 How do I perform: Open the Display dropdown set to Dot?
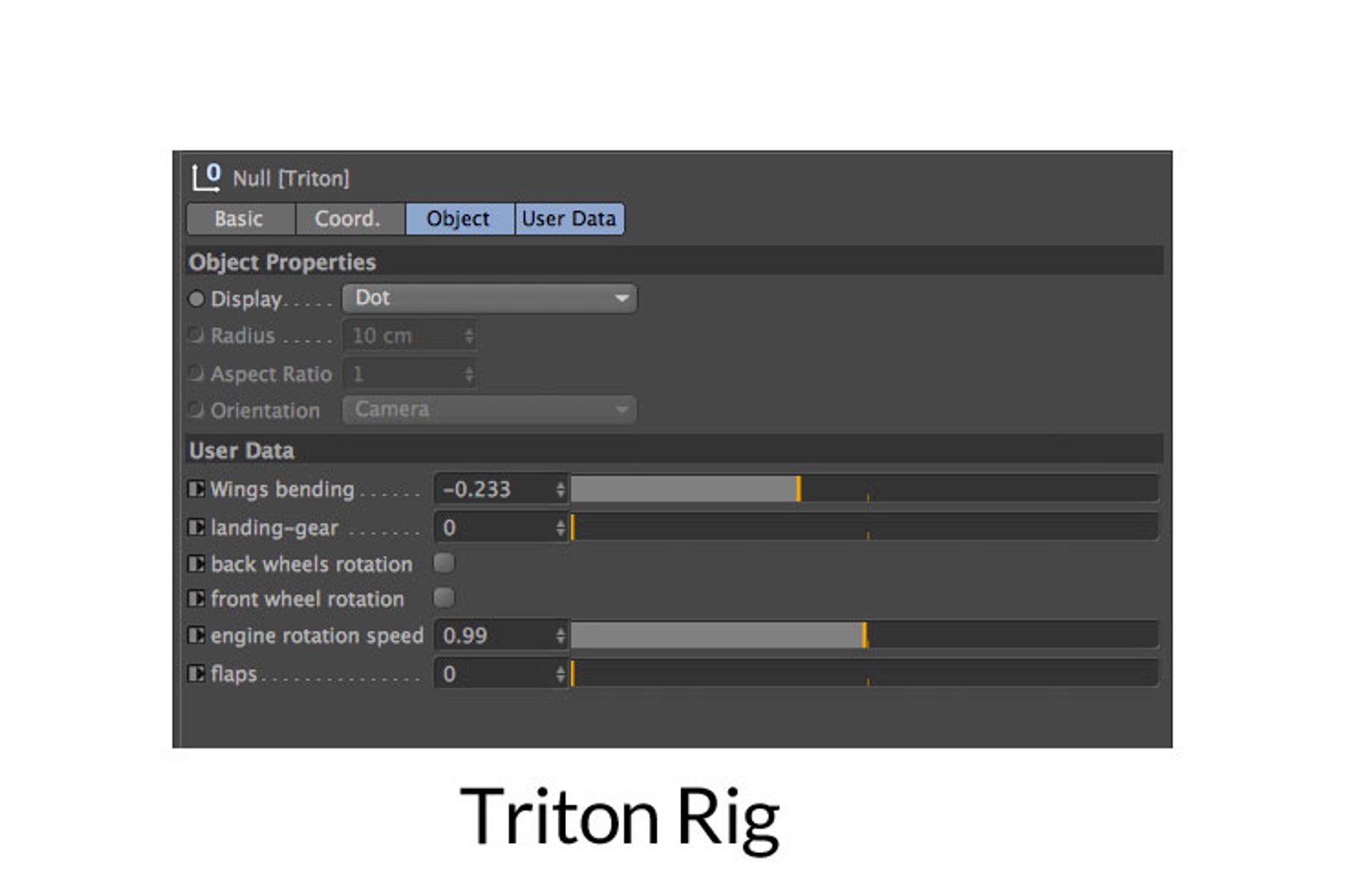tap(490, 298)
